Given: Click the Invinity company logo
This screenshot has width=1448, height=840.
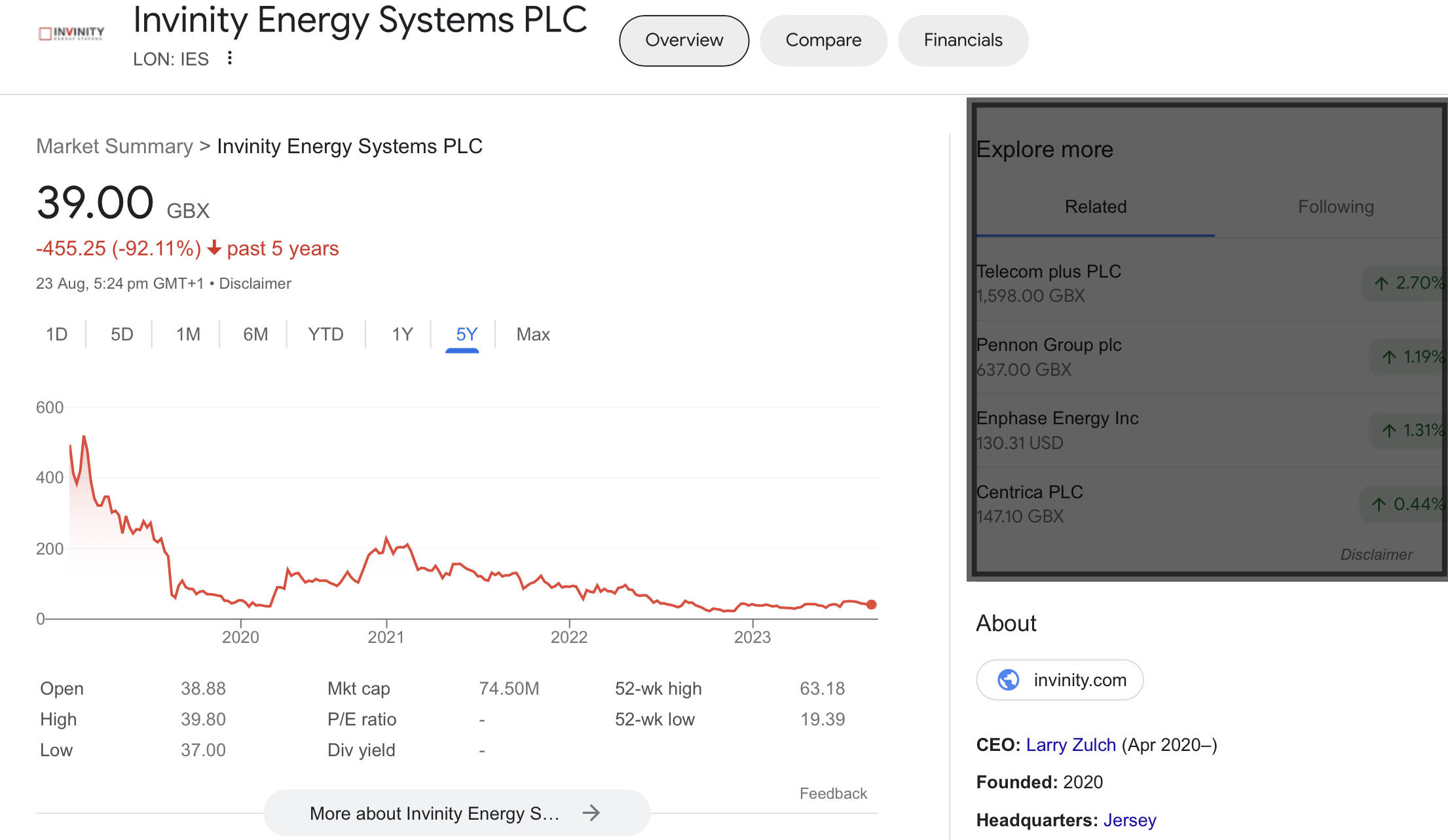Looking at the screenshot, I should click(71, 33).
